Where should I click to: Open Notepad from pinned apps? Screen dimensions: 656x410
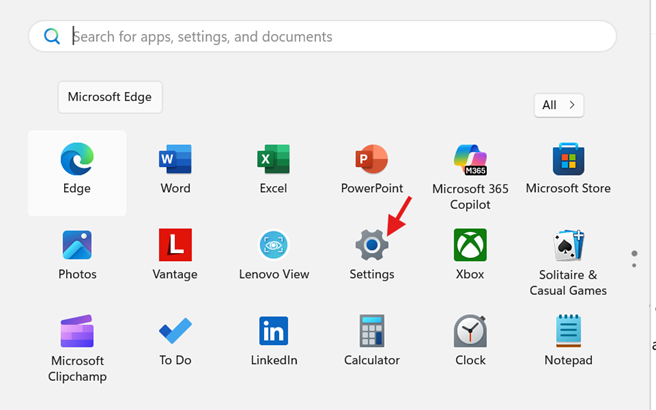568,332
